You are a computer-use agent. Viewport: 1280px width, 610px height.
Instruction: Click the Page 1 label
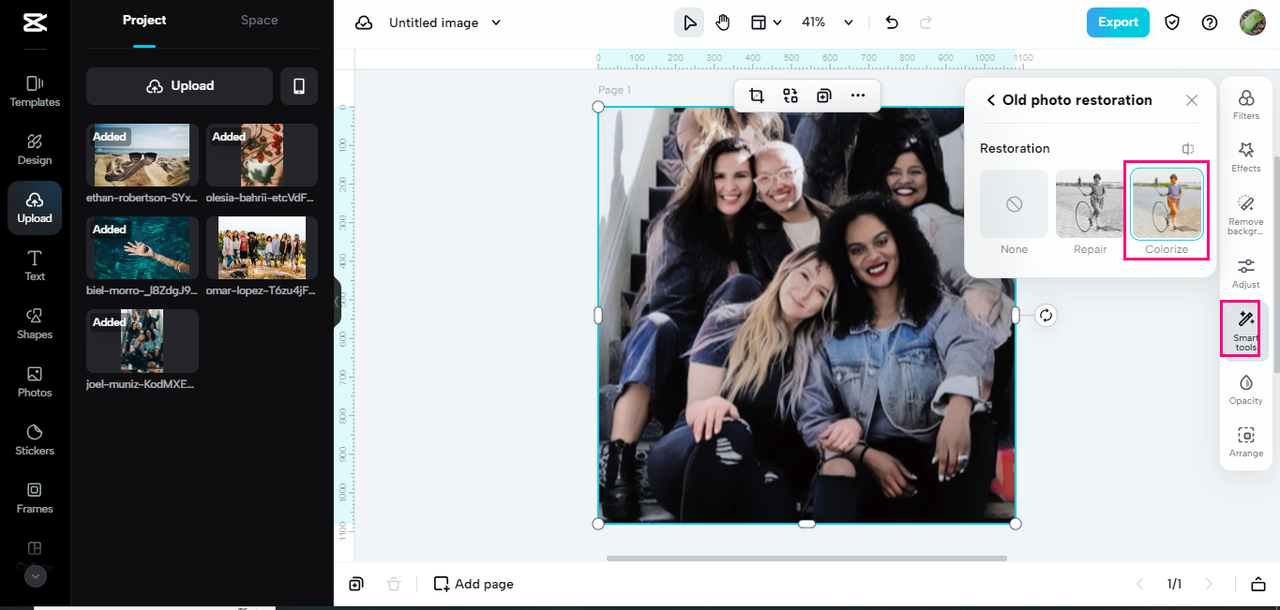pyautogui.click(x=614, y=90)
